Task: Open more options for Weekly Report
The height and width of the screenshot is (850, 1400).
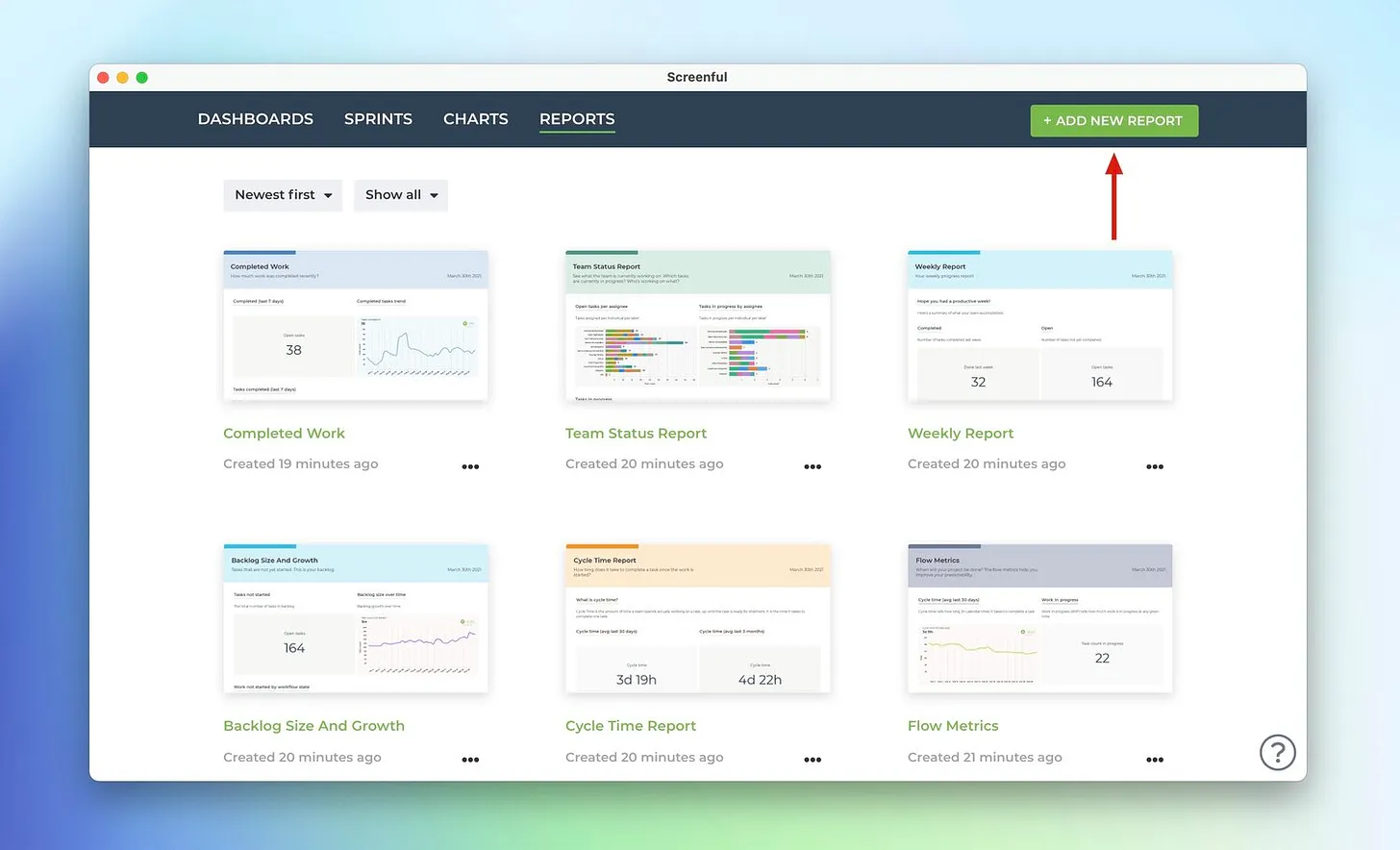Action: (x=1155, y=466)
